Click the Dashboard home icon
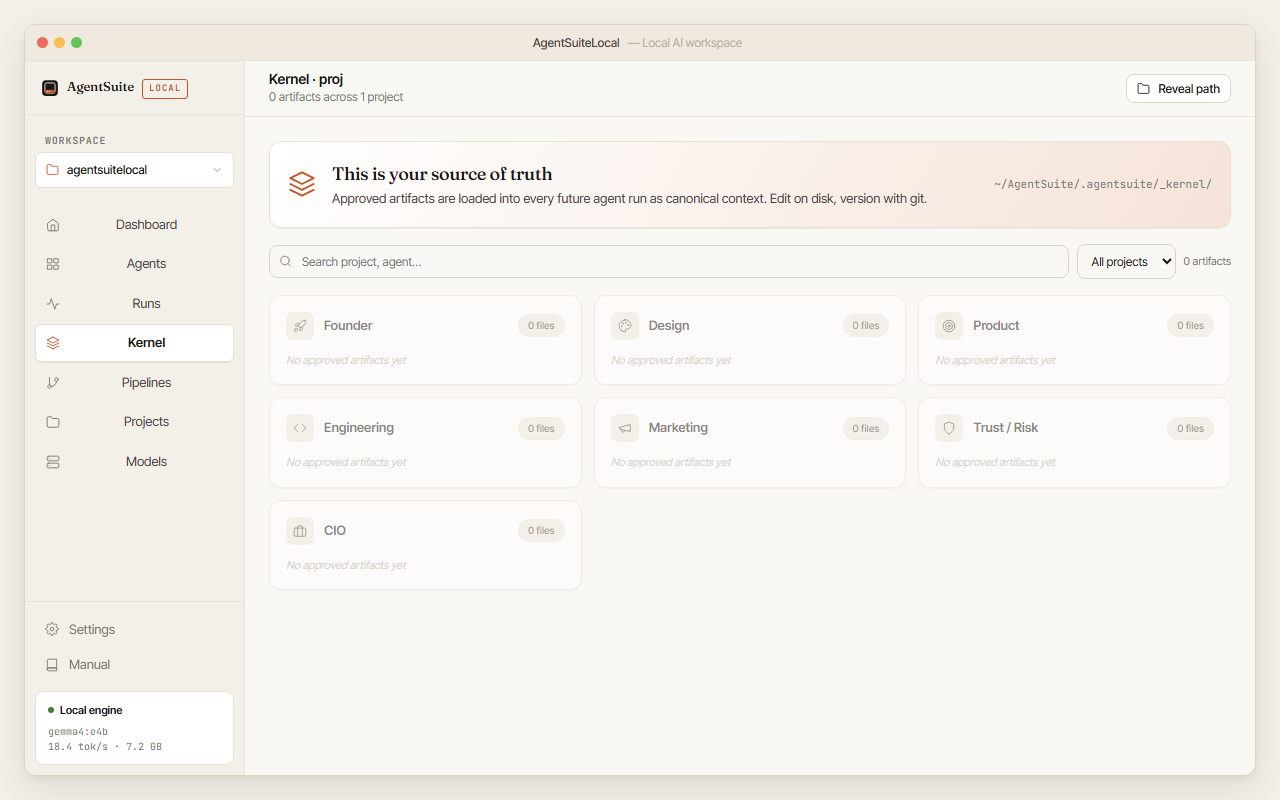This screenshot has width=1280, height=800. 53,225
